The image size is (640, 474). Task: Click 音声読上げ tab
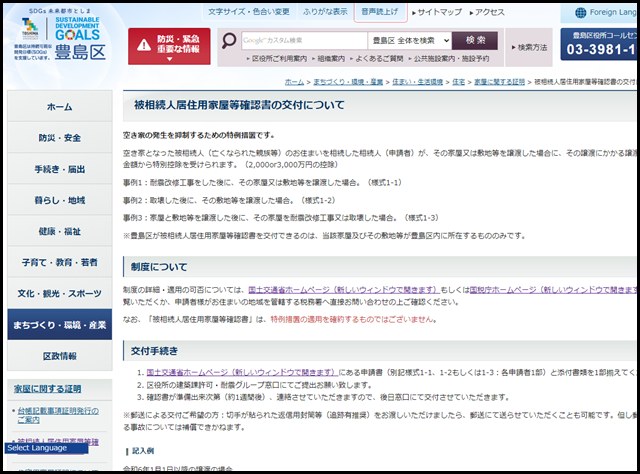coord(380,12)
